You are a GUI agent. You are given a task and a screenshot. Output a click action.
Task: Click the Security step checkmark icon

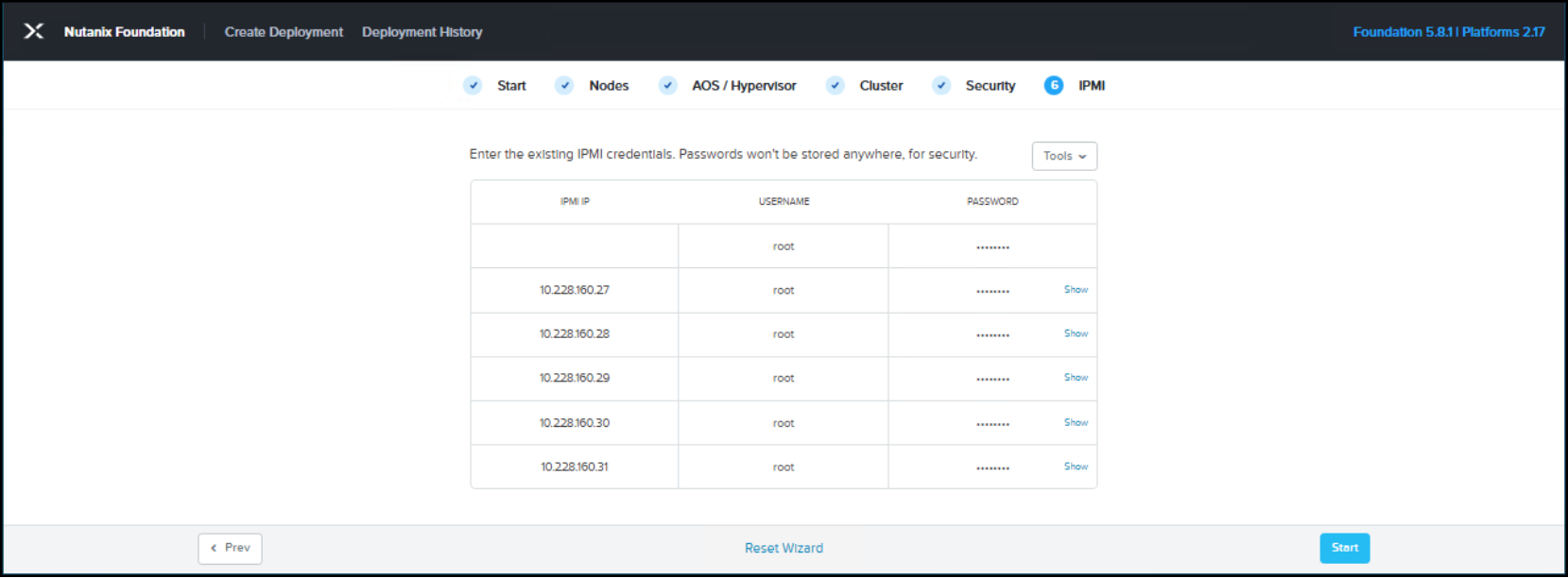[x=940, y=85]
